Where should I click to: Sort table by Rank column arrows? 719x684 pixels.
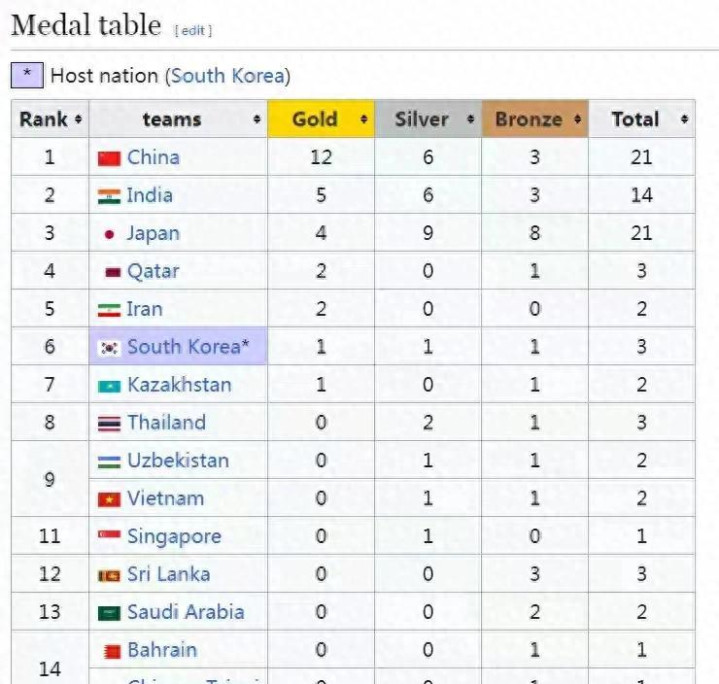coord(78,119)
